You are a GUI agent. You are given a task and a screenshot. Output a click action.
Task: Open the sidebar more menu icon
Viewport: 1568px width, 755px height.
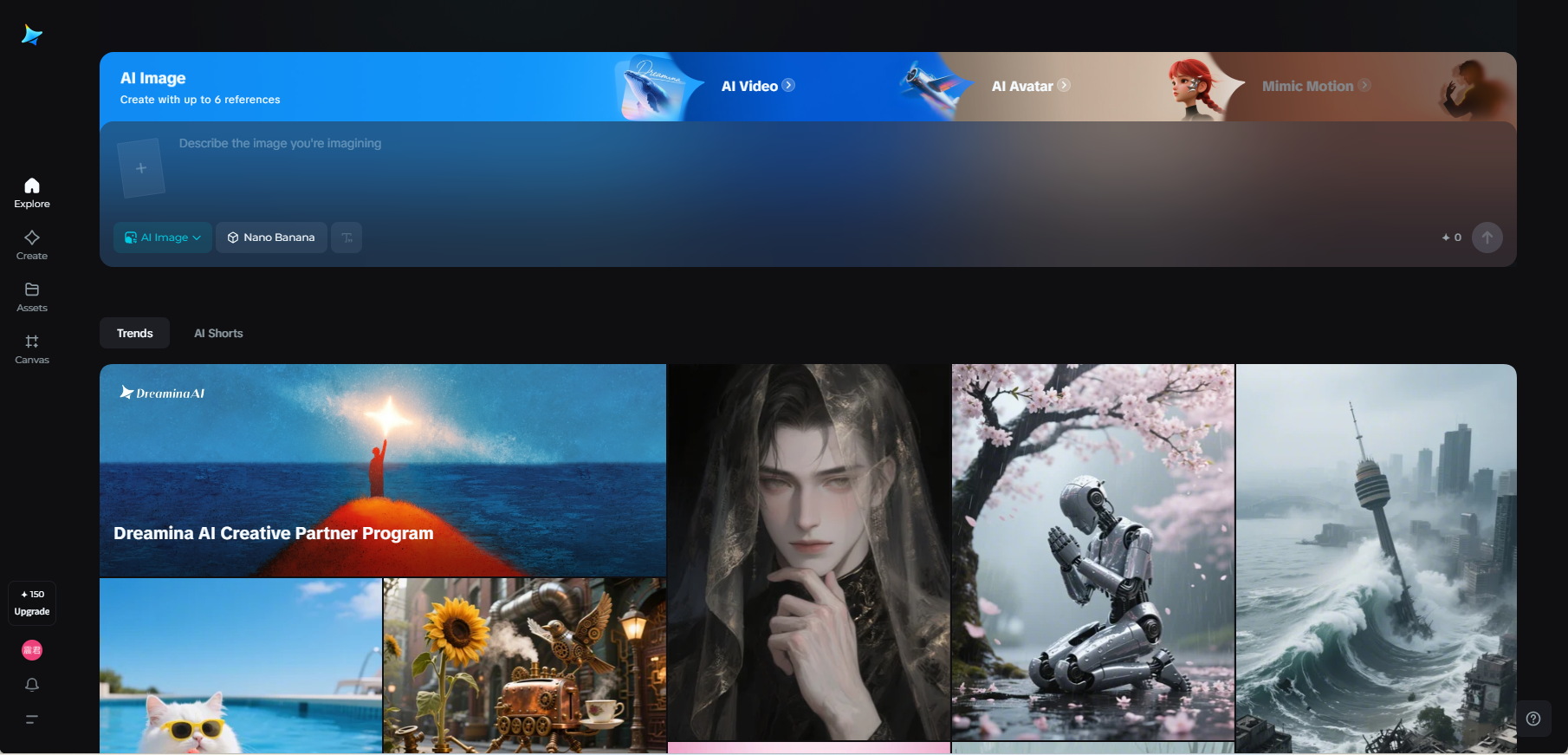32,719
